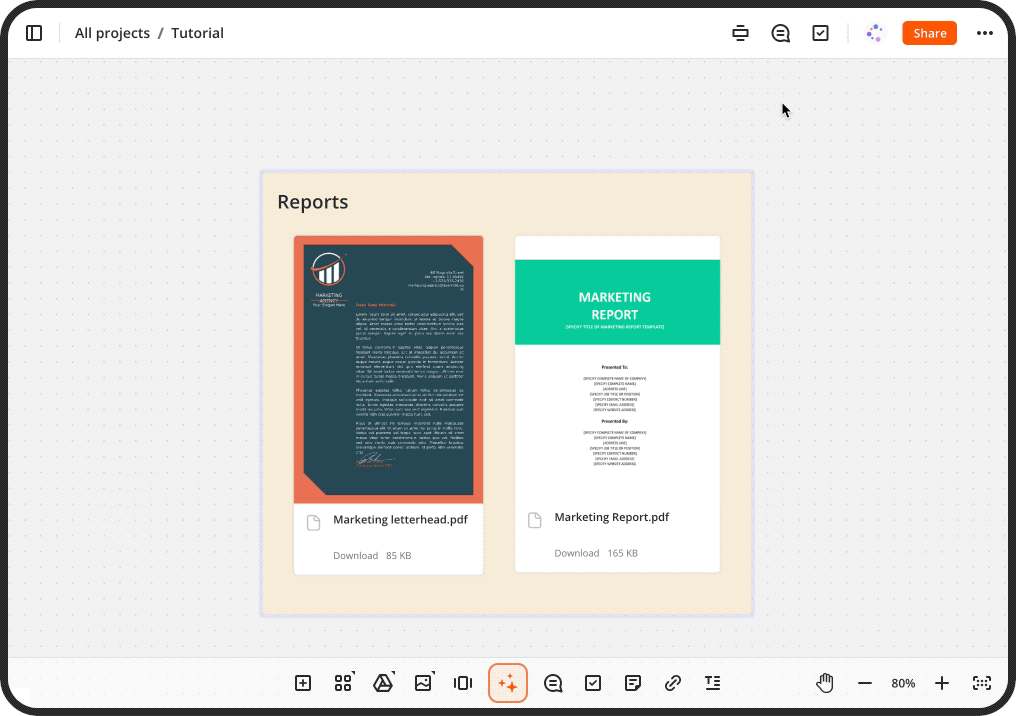This screenshot has width=1016, height=716.
Task: Zoom in with the plus button
Action: click(x=941, y=683)
